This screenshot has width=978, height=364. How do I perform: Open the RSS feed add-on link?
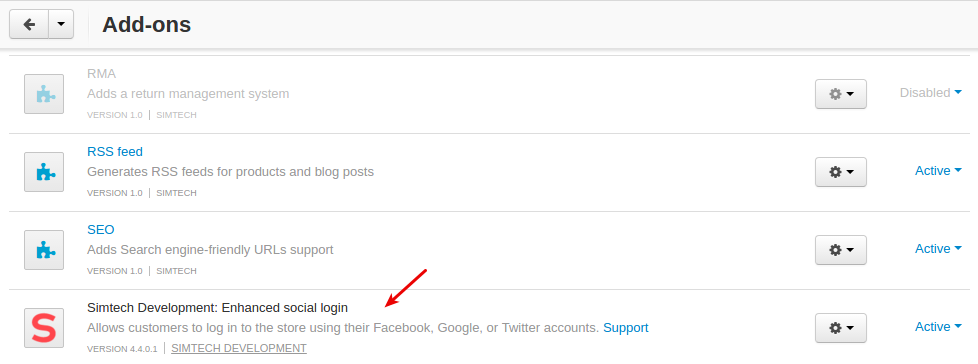[115, 151]
